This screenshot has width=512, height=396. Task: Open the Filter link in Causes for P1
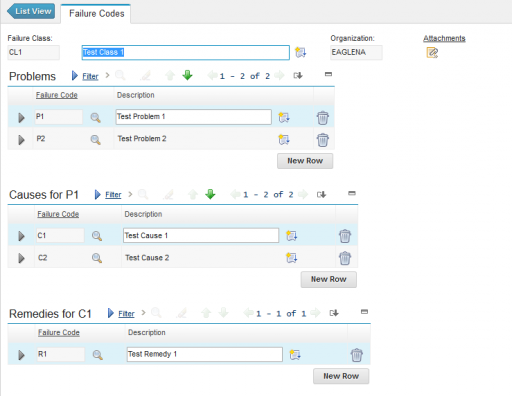[x=113, y=195]
